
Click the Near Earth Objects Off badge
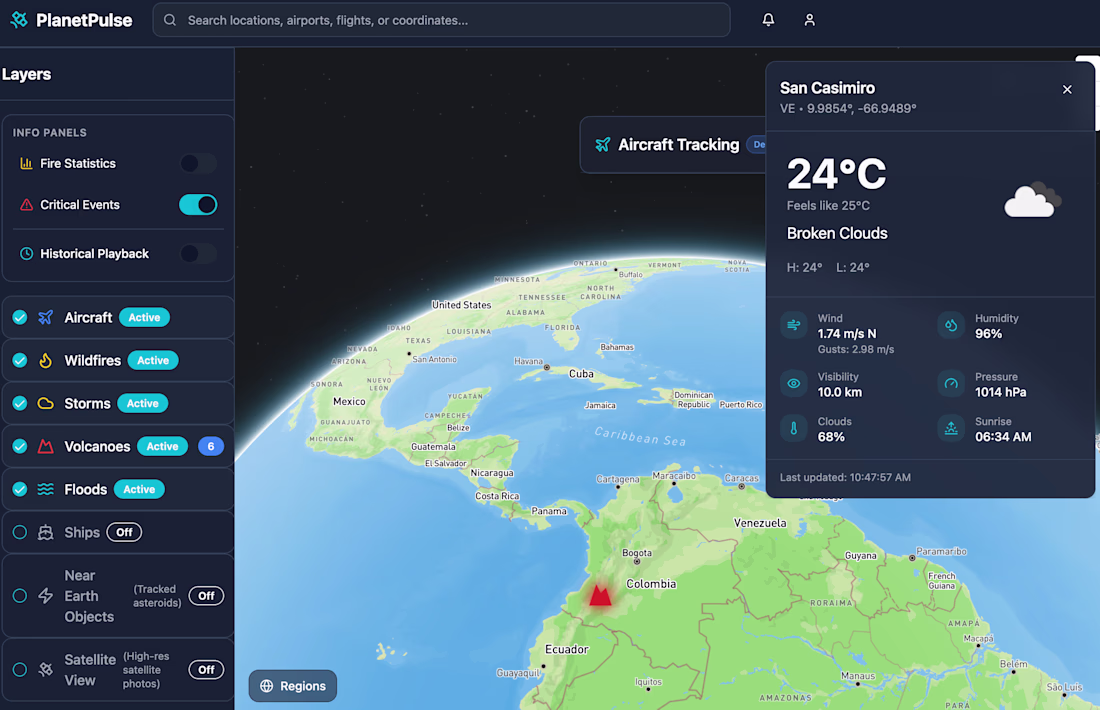(206, 596)
